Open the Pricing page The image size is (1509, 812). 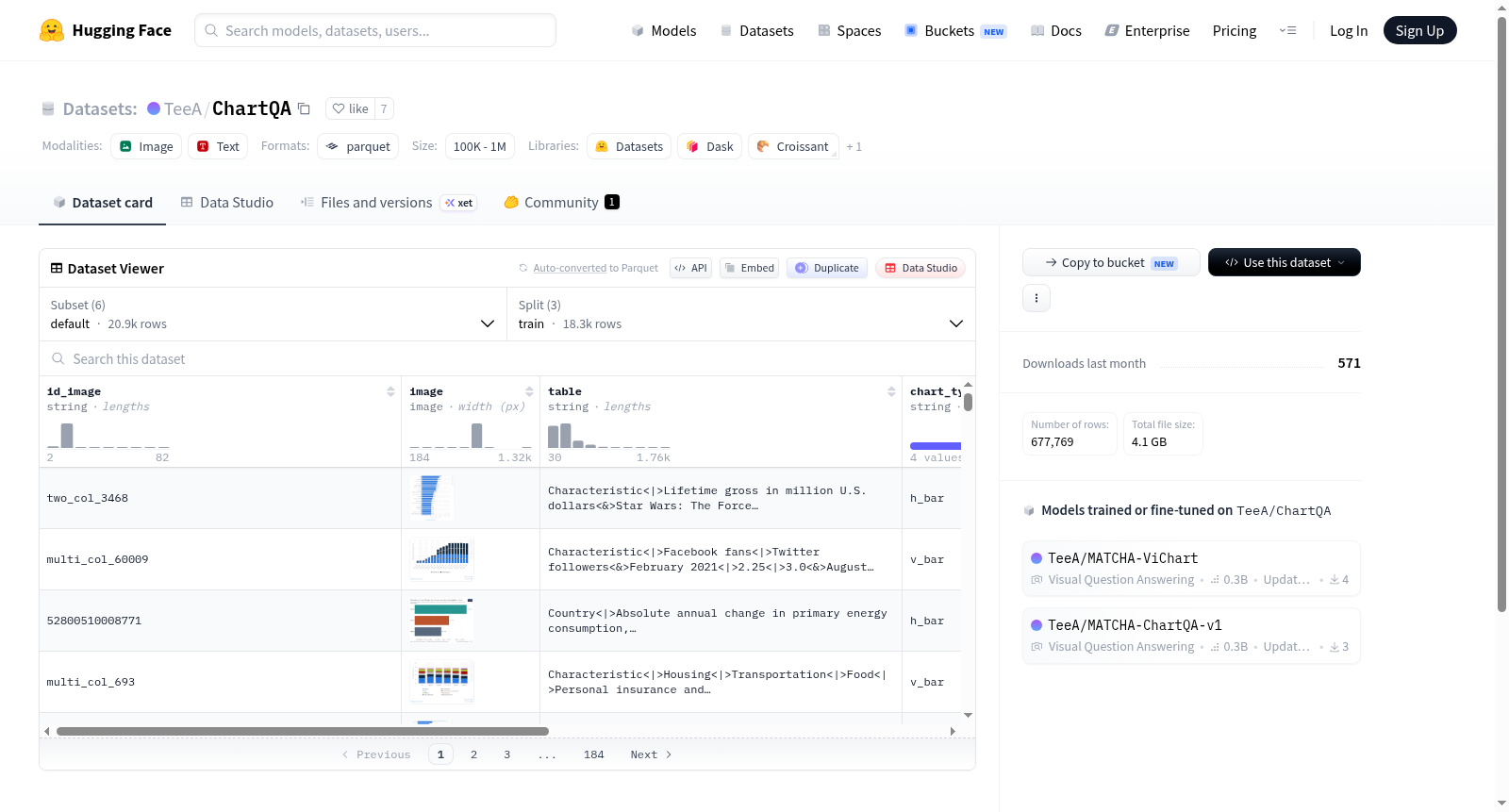pos(1235,30)
